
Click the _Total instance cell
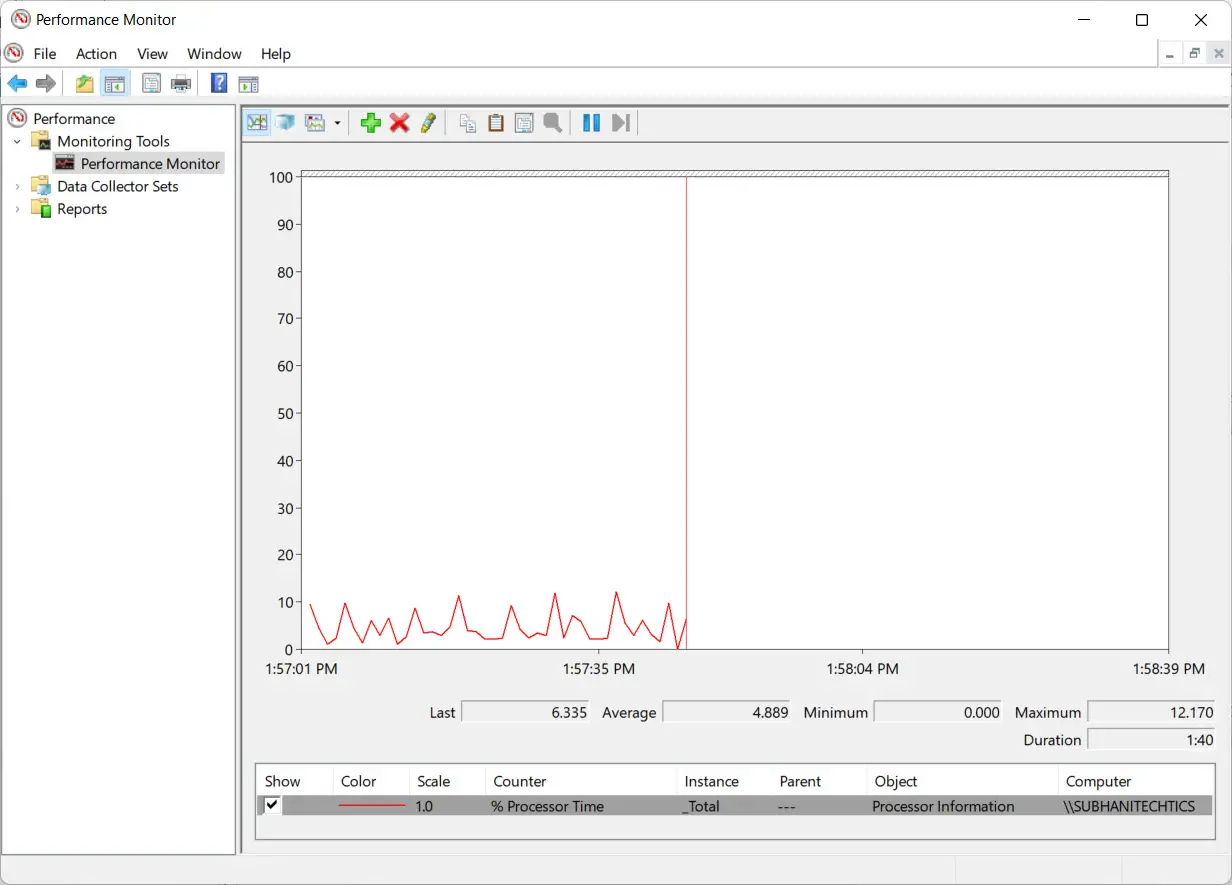(701, 806)
